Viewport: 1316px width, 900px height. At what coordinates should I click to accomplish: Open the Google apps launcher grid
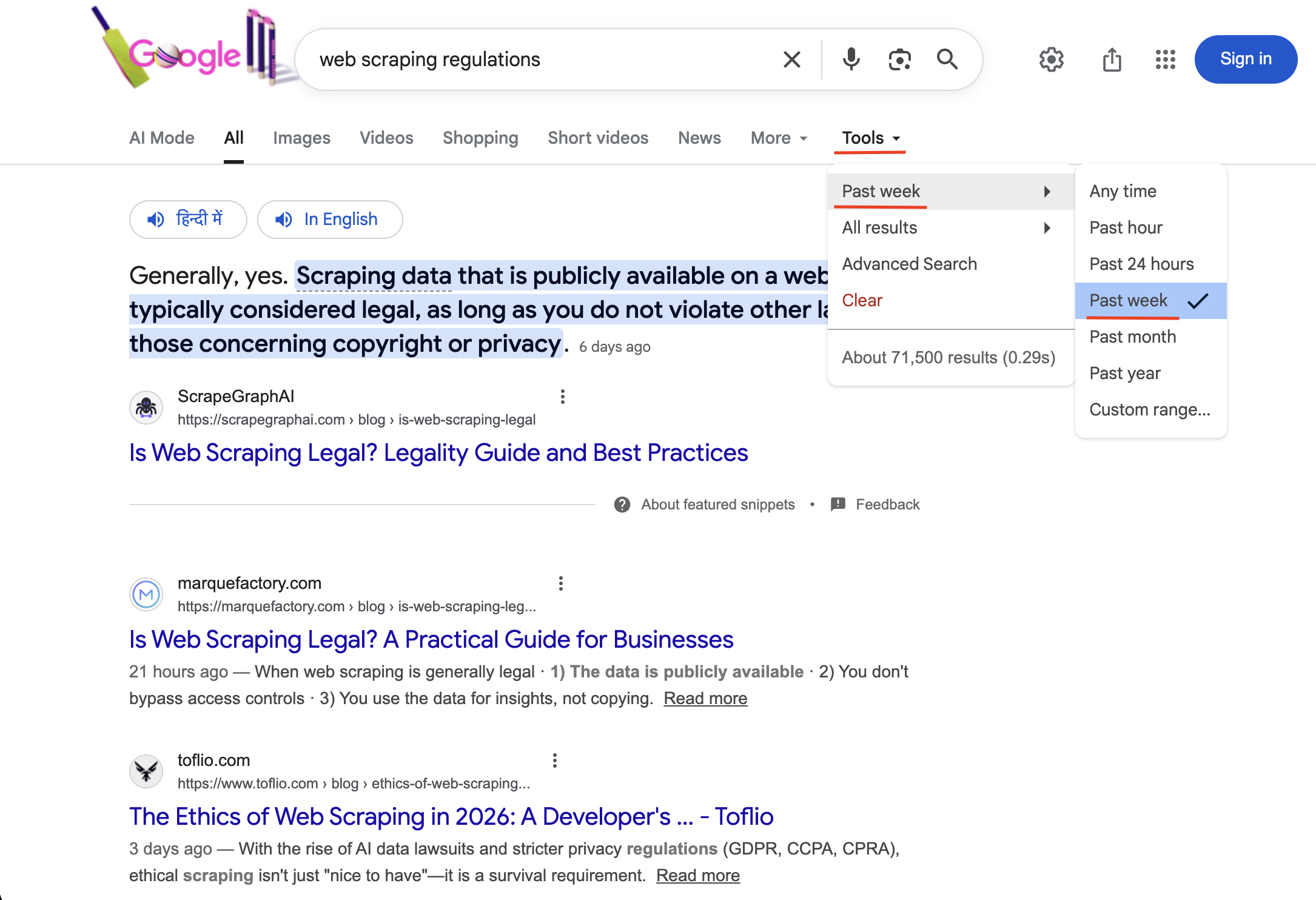click(x=1164, y=59)
